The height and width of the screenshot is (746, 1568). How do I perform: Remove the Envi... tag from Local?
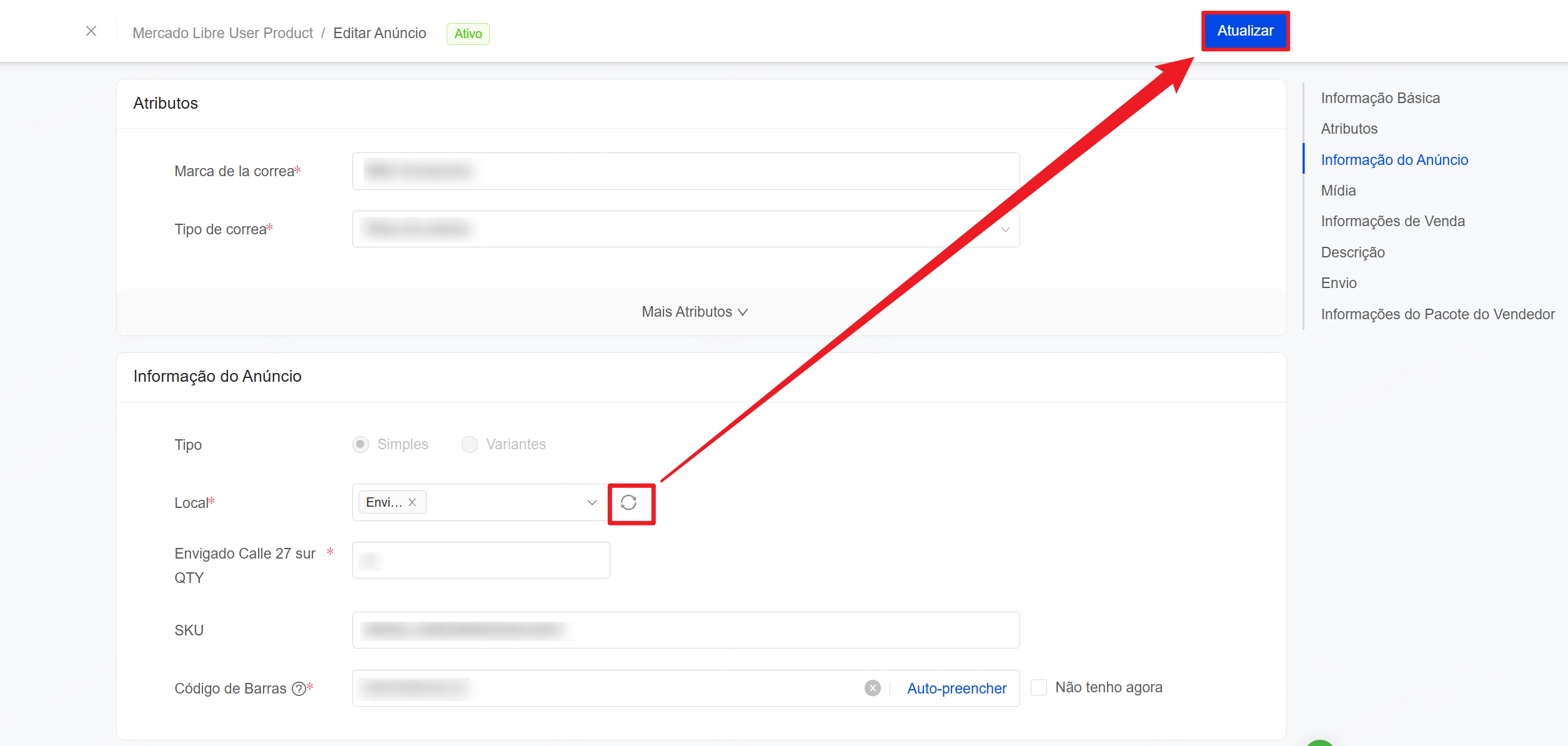click(x=412, y=502)
